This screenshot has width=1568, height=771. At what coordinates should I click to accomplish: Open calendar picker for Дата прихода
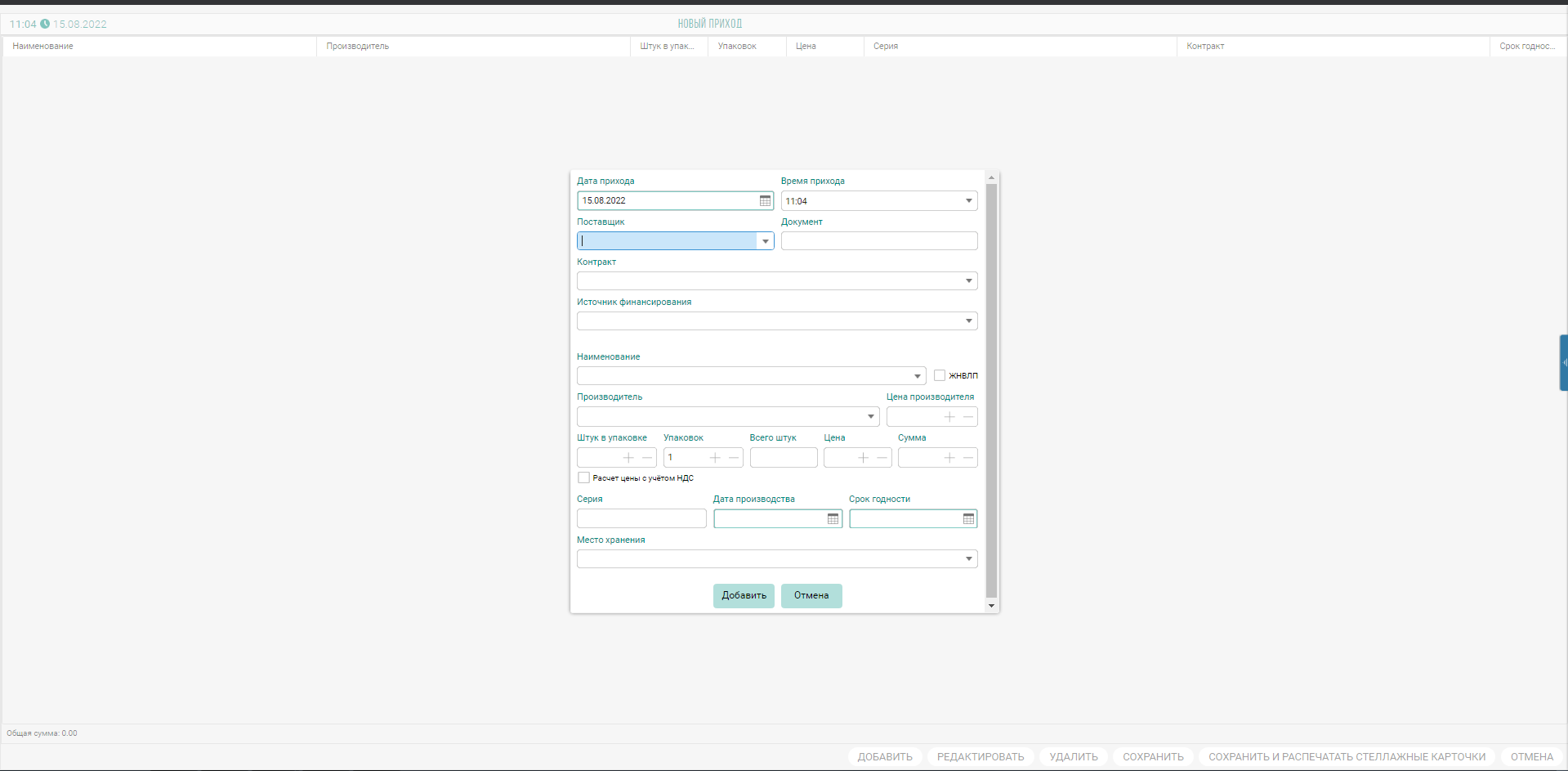click(x=765, y=201)
